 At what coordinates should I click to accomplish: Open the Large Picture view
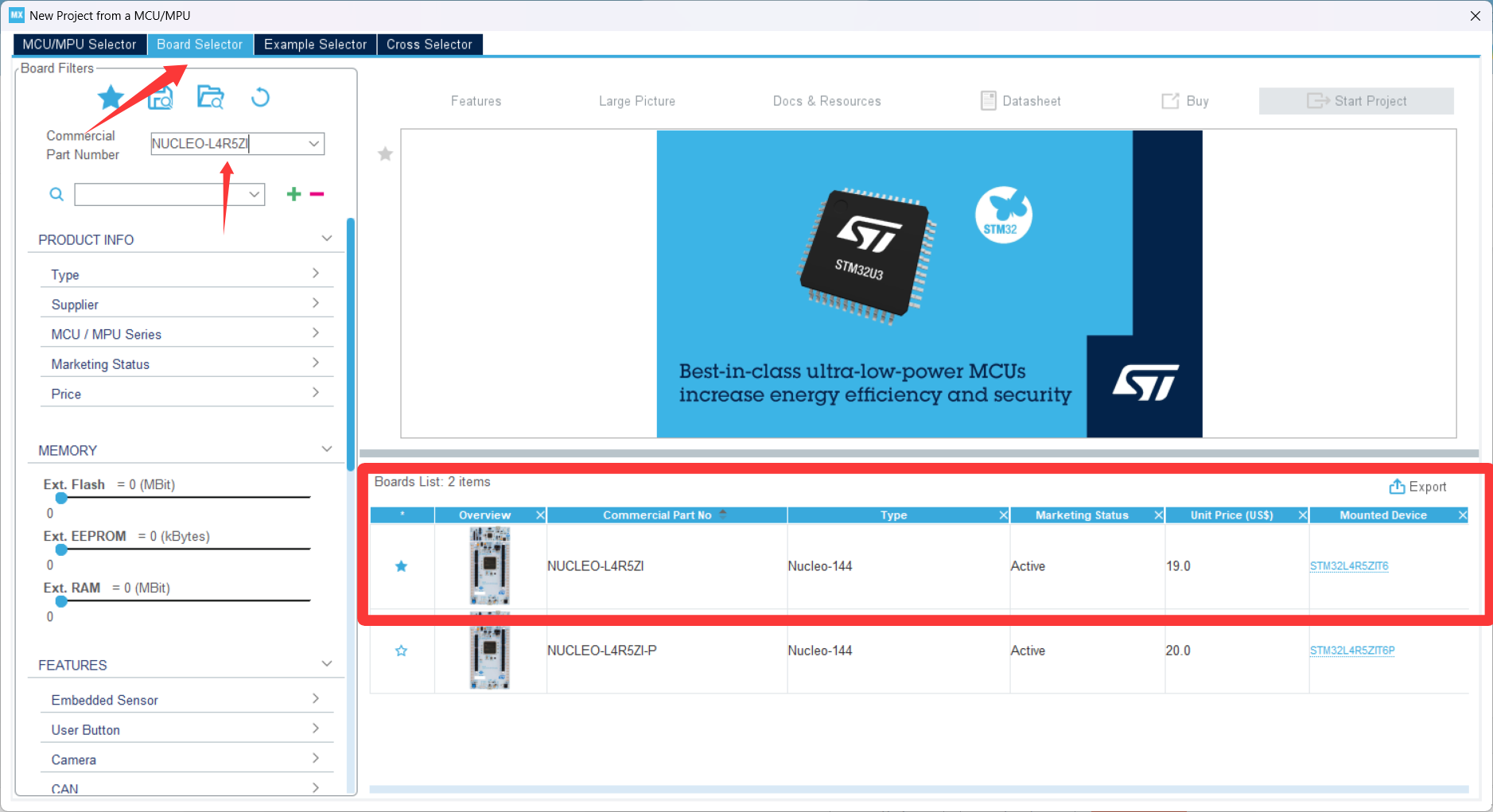click(637, 101)
